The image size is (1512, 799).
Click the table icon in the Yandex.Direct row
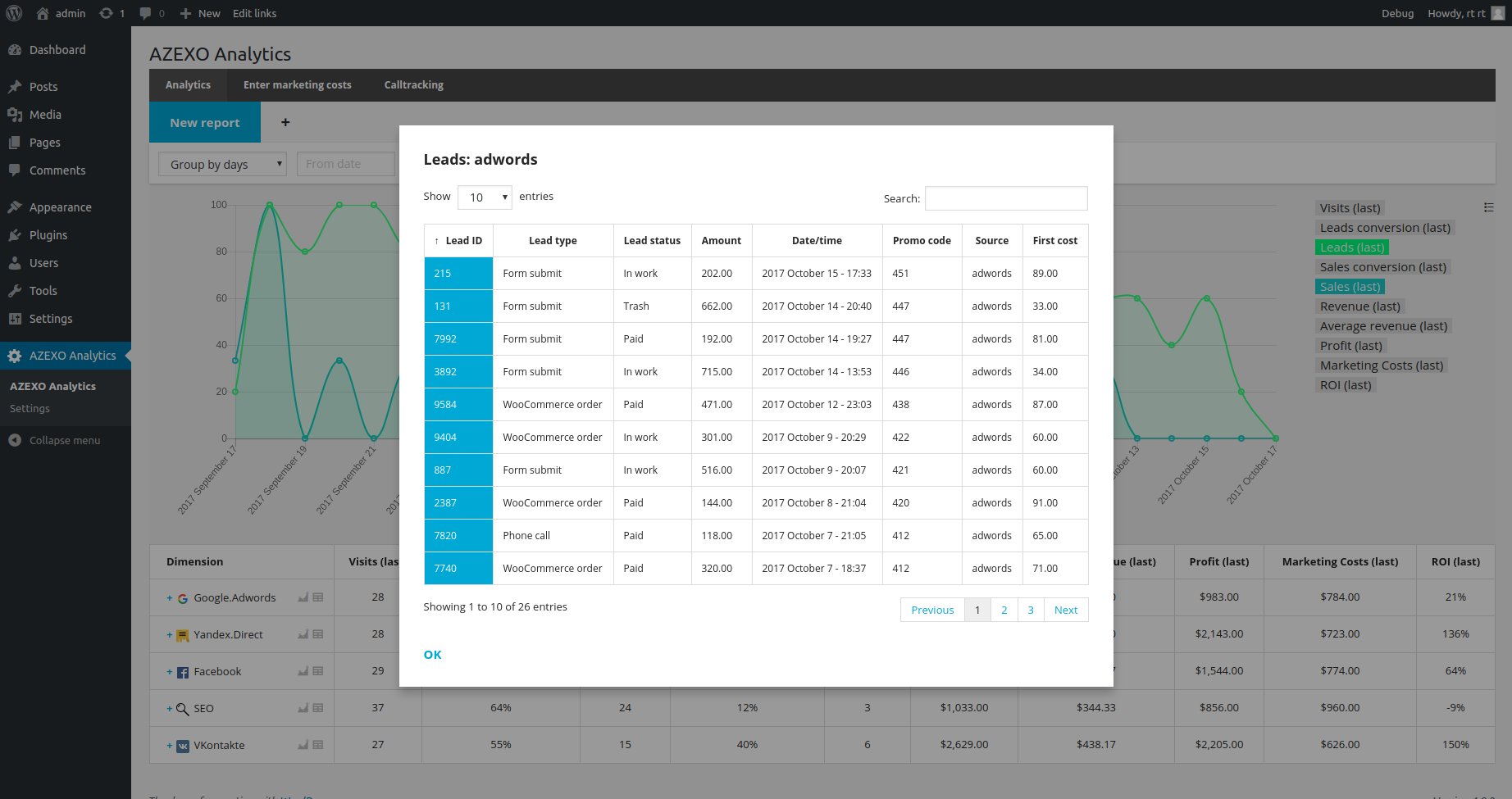click(318, 634)
